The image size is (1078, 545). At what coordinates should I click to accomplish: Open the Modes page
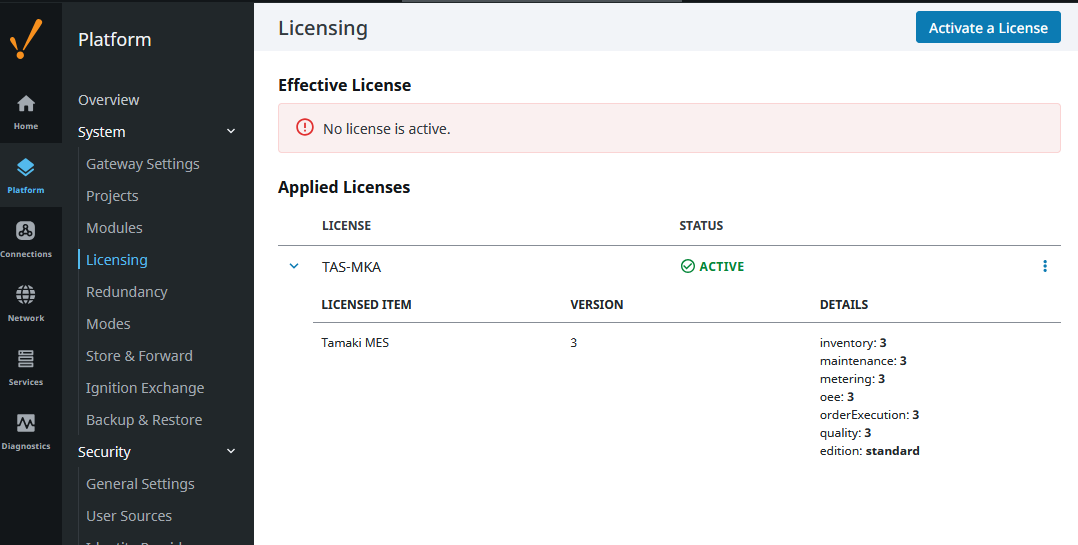coord(108,324)
